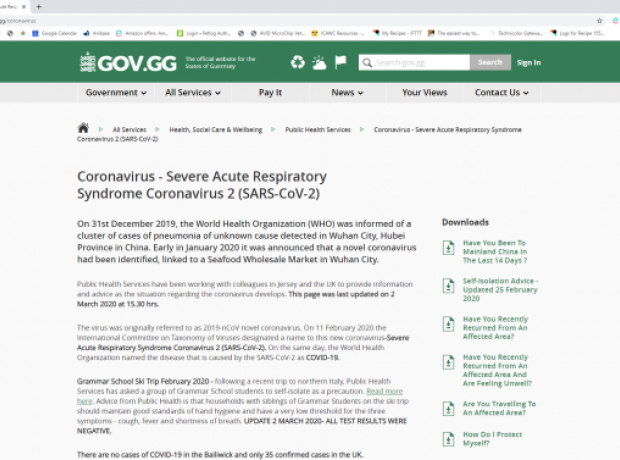
Task: Open 'Are You Travelling To An Affected Area?' link
Action: click(499, 408)
